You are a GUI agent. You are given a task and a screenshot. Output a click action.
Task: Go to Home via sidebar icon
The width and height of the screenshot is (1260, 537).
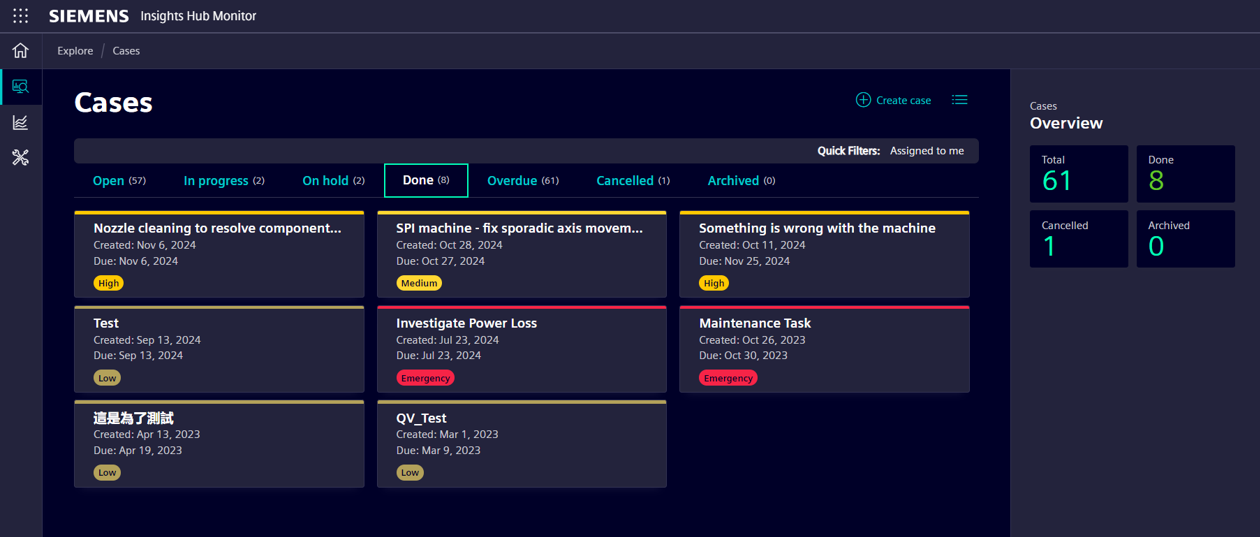tap(20, 51)
